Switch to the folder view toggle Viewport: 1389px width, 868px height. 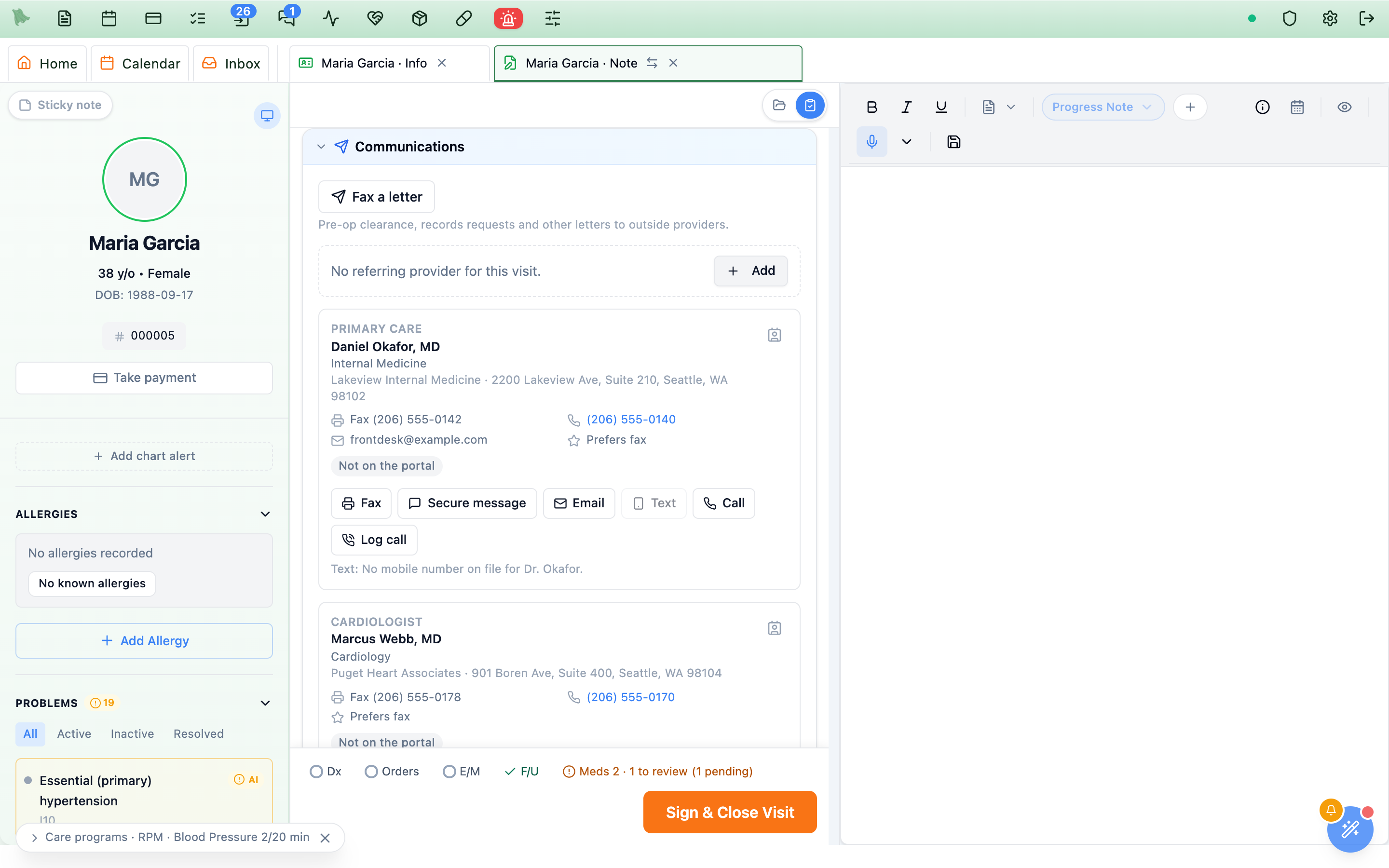pos(779,105)
